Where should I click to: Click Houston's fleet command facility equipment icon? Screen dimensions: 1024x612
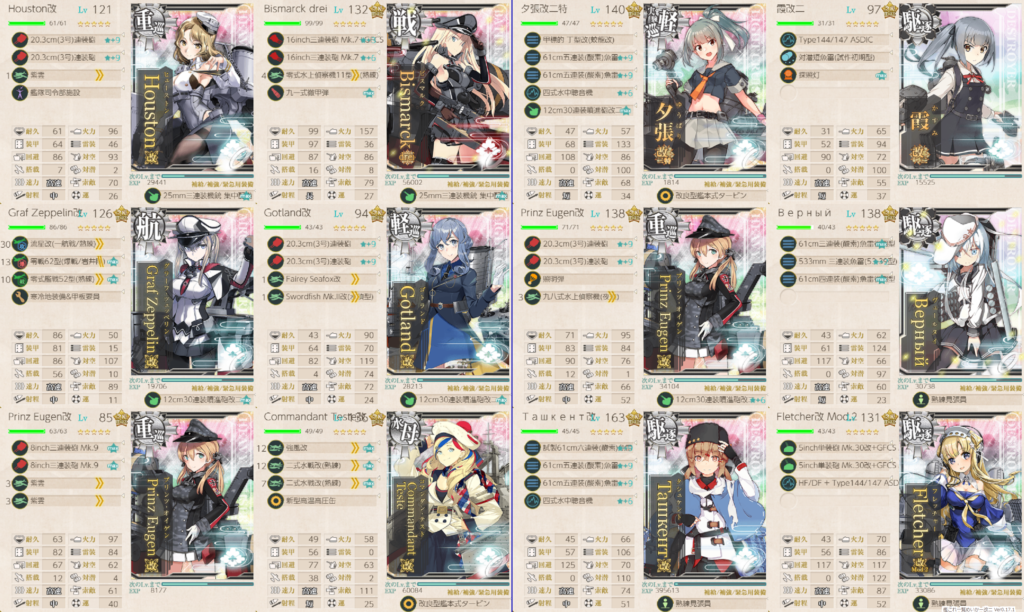pyautogui.click(x=19, y=93)
